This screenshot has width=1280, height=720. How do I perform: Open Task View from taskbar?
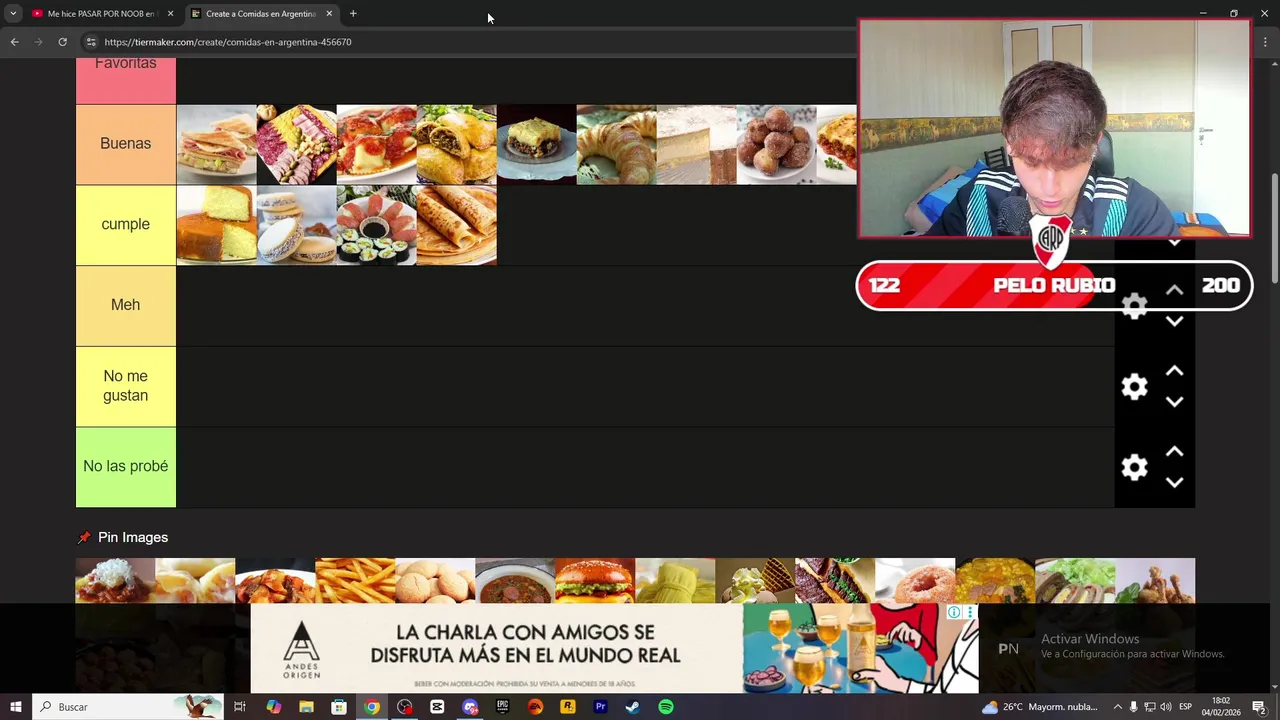[x=240, y=707]
